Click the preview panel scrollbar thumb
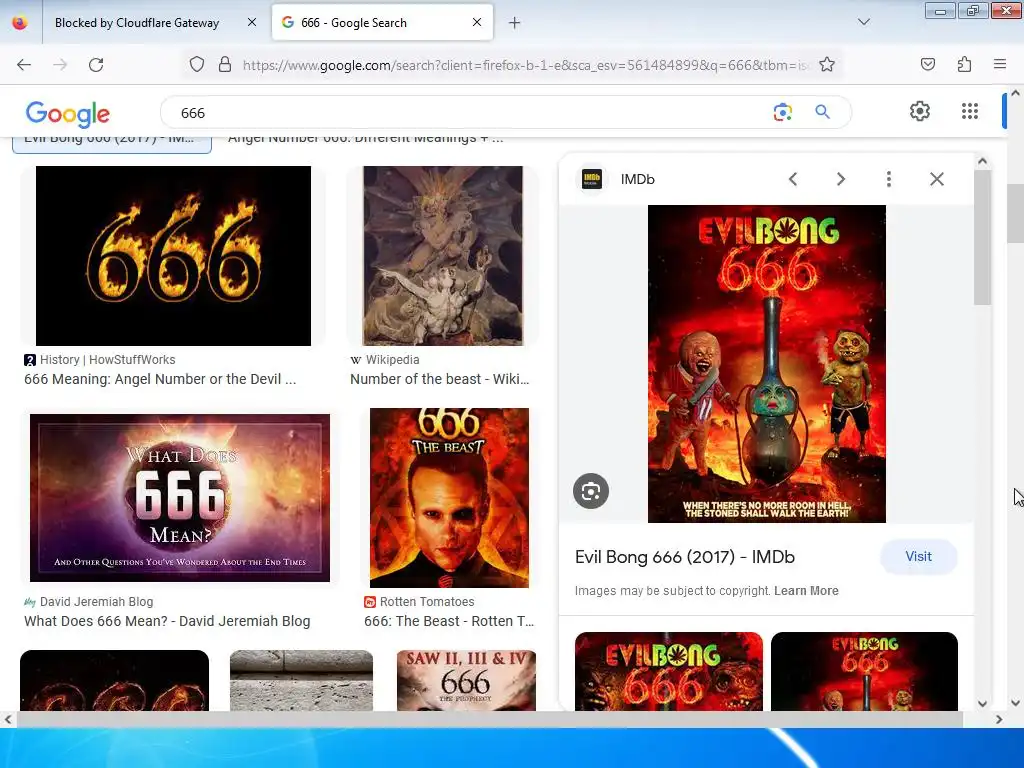Image resolution: width=1024 pixels, height=768 pixels. pyautogui.click(x=982, y=238)
